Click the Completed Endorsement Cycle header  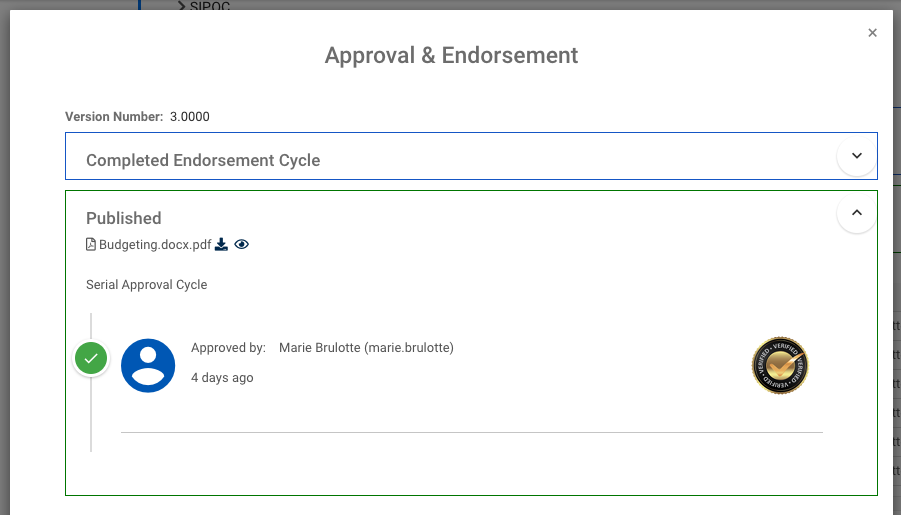pos(203,160)
